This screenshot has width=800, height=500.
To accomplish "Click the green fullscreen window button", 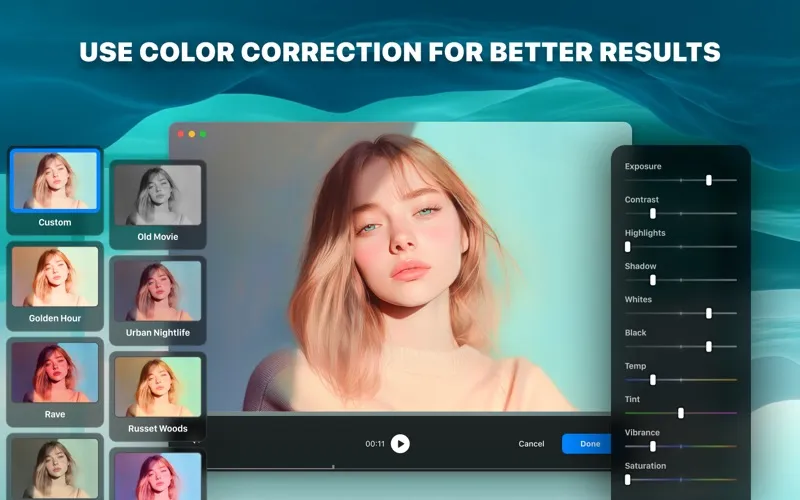I will [203, 134].
